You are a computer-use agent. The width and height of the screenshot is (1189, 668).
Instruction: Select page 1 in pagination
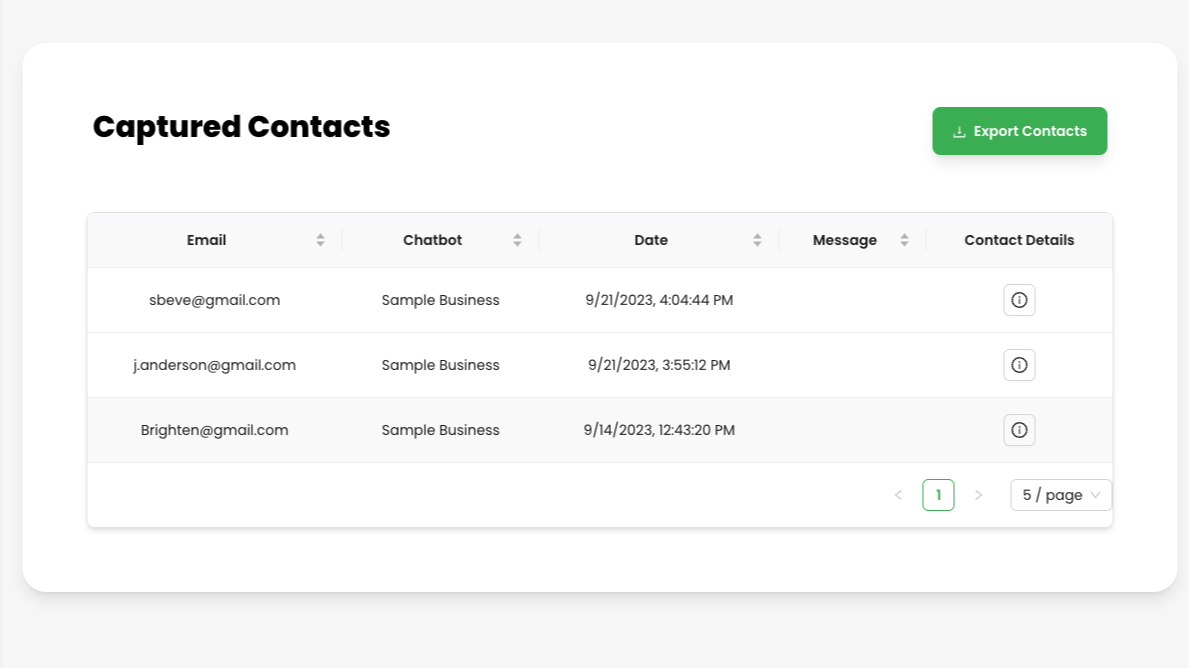point(938,494)
